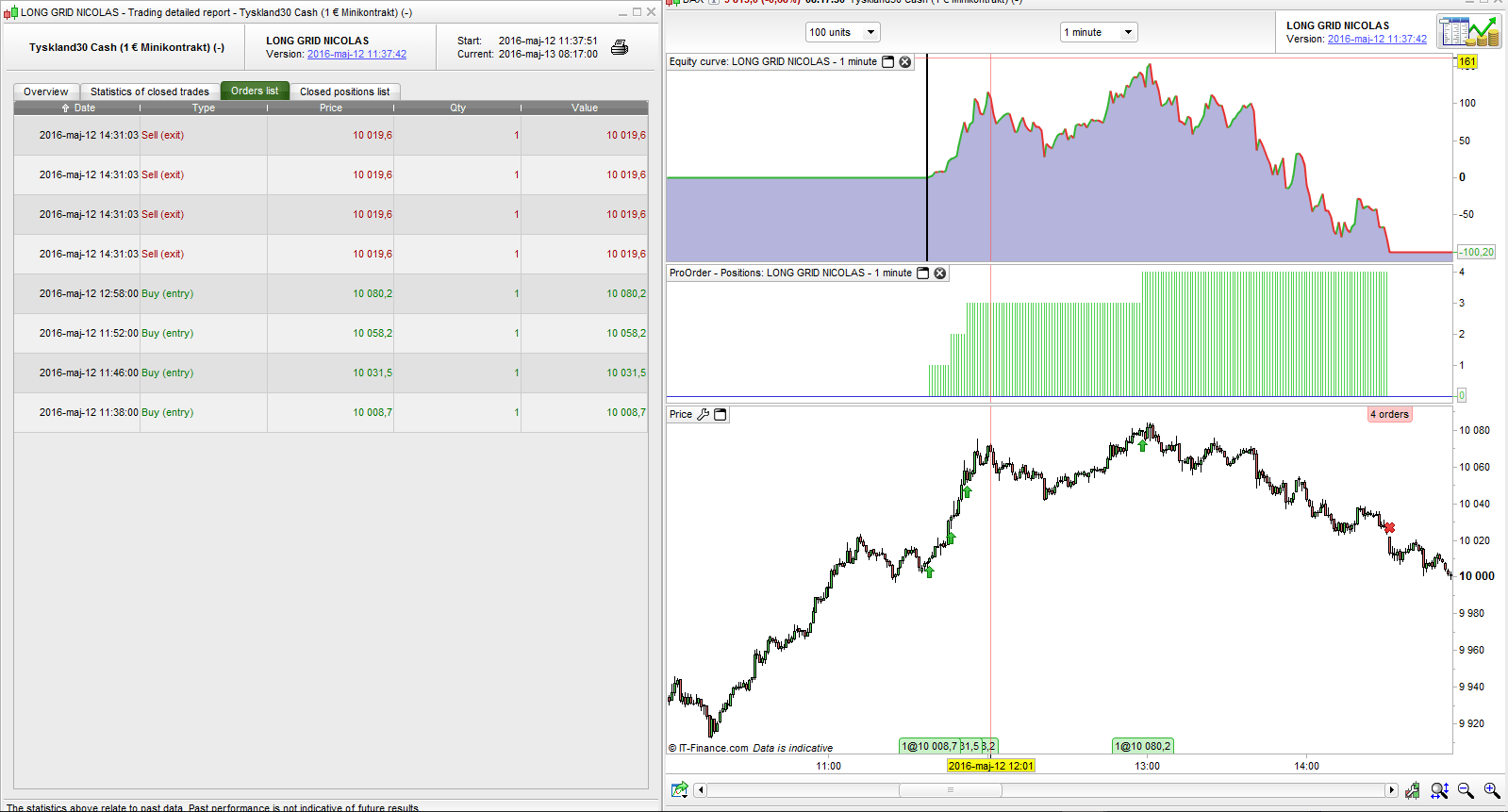Click the -100,20 equity value label
The height and width of the screenshot is (812, 1508).
[1477, 252]
